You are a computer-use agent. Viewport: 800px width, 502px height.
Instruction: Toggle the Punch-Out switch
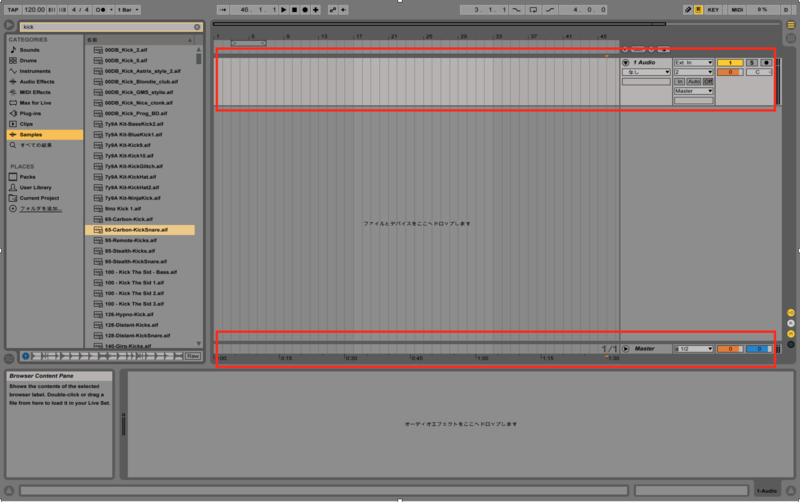[549, 10]
